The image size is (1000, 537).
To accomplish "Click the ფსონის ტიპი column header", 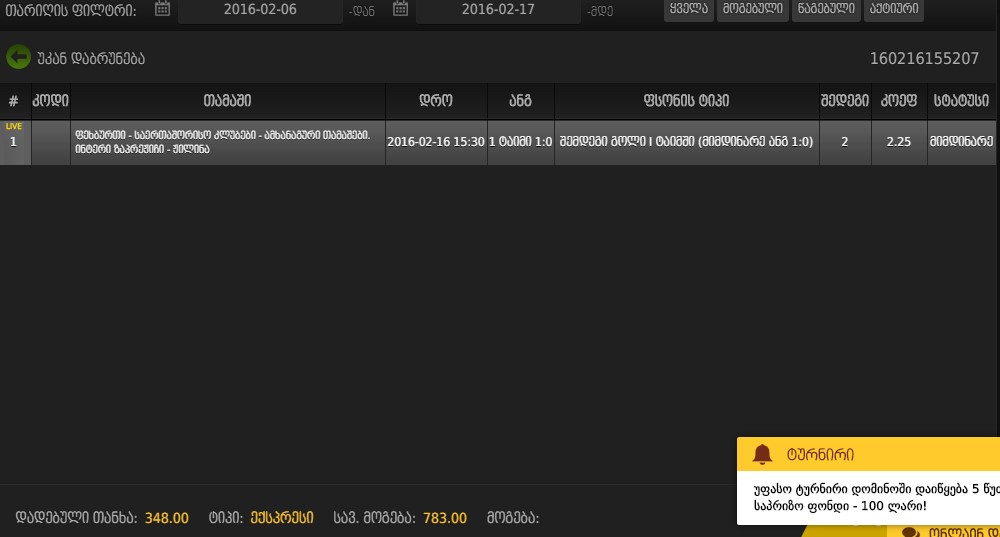I will click(687, 101).
